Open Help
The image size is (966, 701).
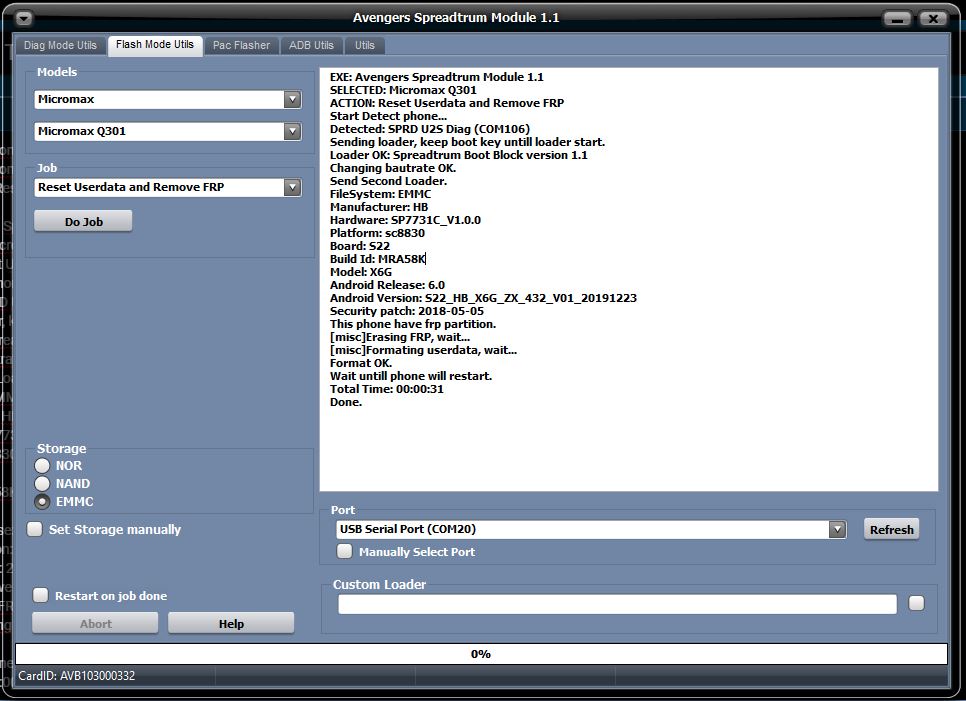click(231, 623)
